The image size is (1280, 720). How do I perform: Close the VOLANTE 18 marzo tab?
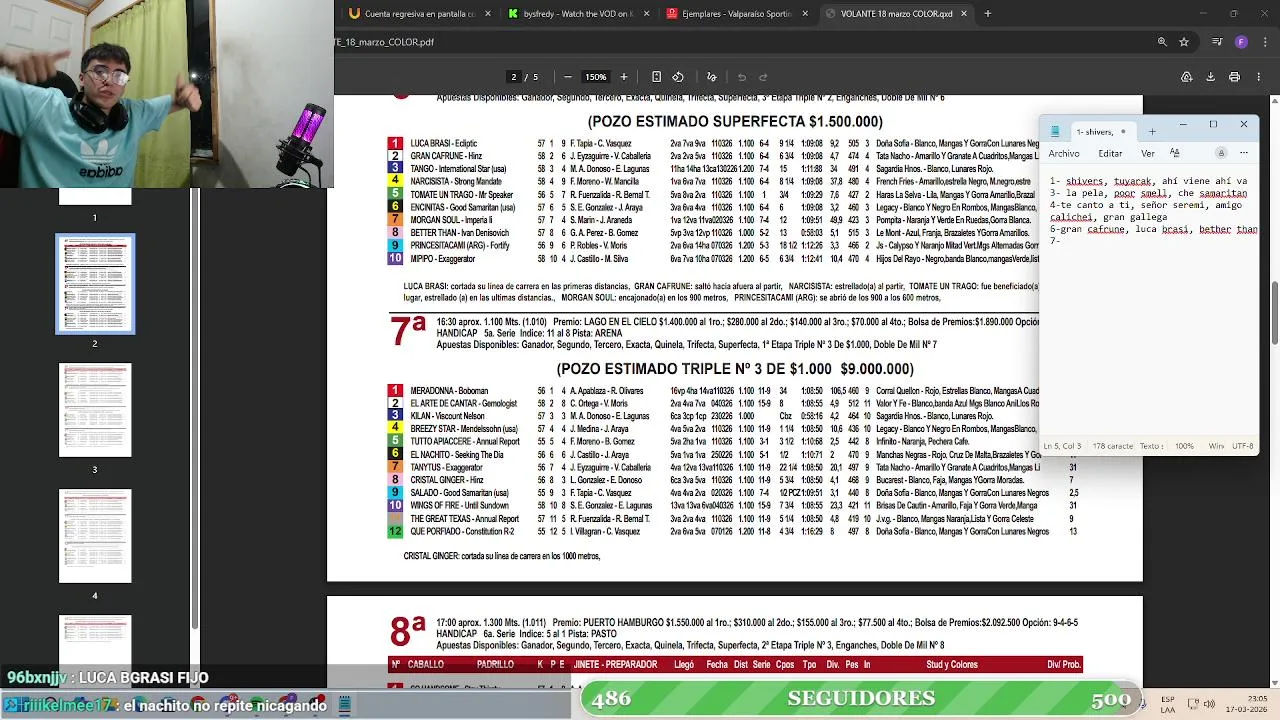(x=964, y=14)
